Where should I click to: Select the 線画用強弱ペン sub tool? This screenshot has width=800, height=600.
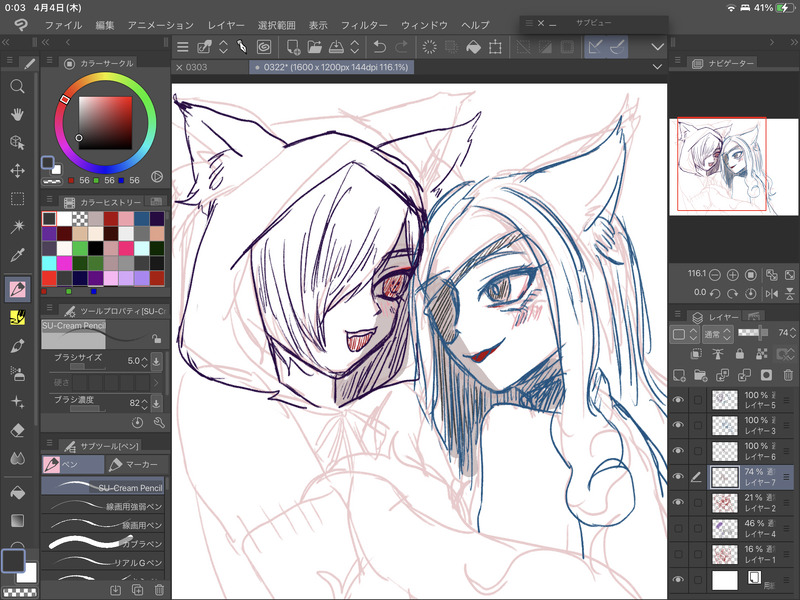coord(103,505)
